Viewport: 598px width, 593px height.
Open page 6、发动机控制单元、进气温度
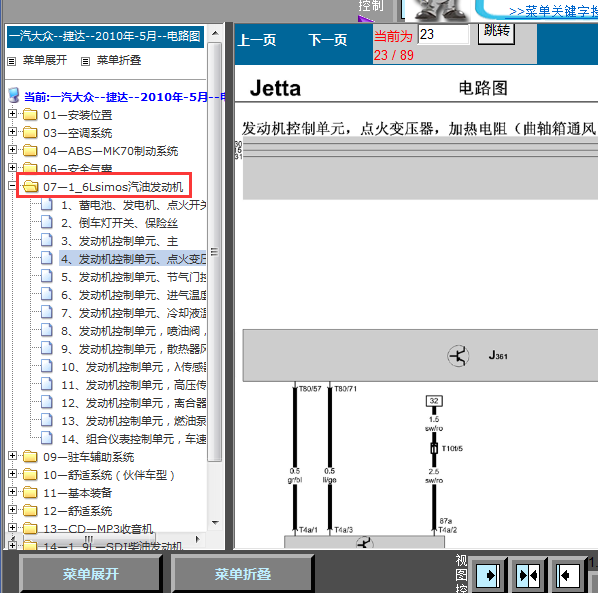pos(133,295)
